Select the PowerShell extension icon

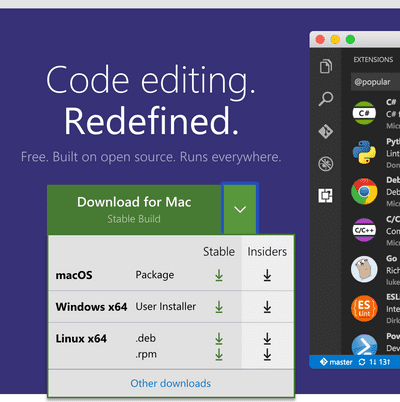coord(364,345)
